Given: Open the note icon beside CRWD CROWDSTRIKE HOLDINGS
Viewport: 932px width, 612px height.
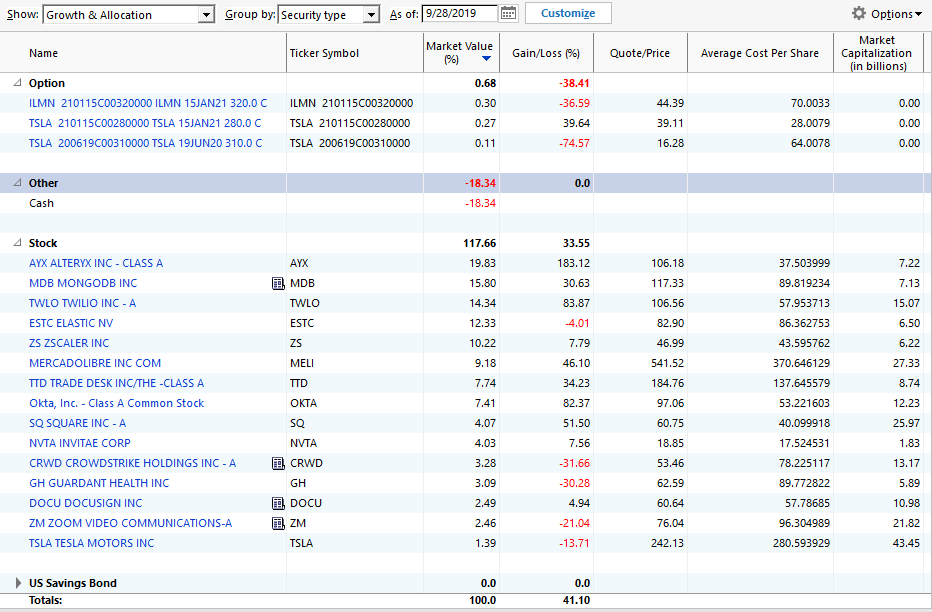Looking at the screenshot, I should pyautogui.click(x=278, y=463).
